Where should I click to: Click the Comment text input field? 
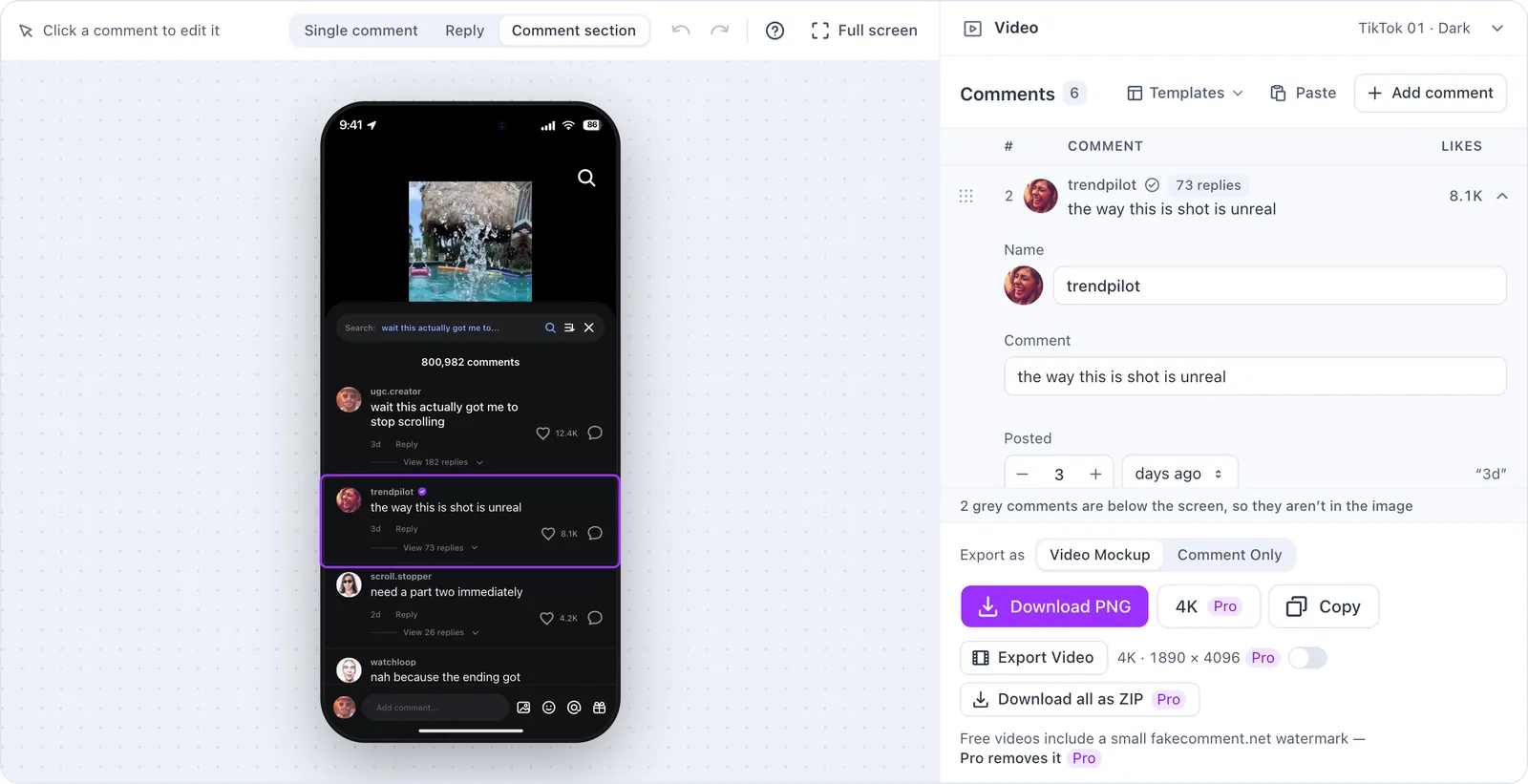tap(1255, 376)
